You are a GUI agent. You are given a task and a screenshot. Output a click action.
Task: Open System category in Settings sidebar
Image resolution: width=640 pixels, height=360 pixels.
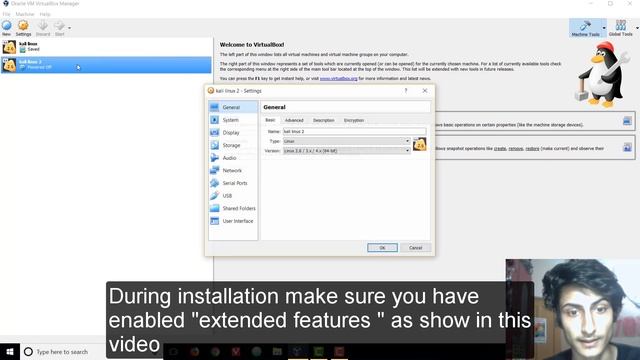(233, 120)
